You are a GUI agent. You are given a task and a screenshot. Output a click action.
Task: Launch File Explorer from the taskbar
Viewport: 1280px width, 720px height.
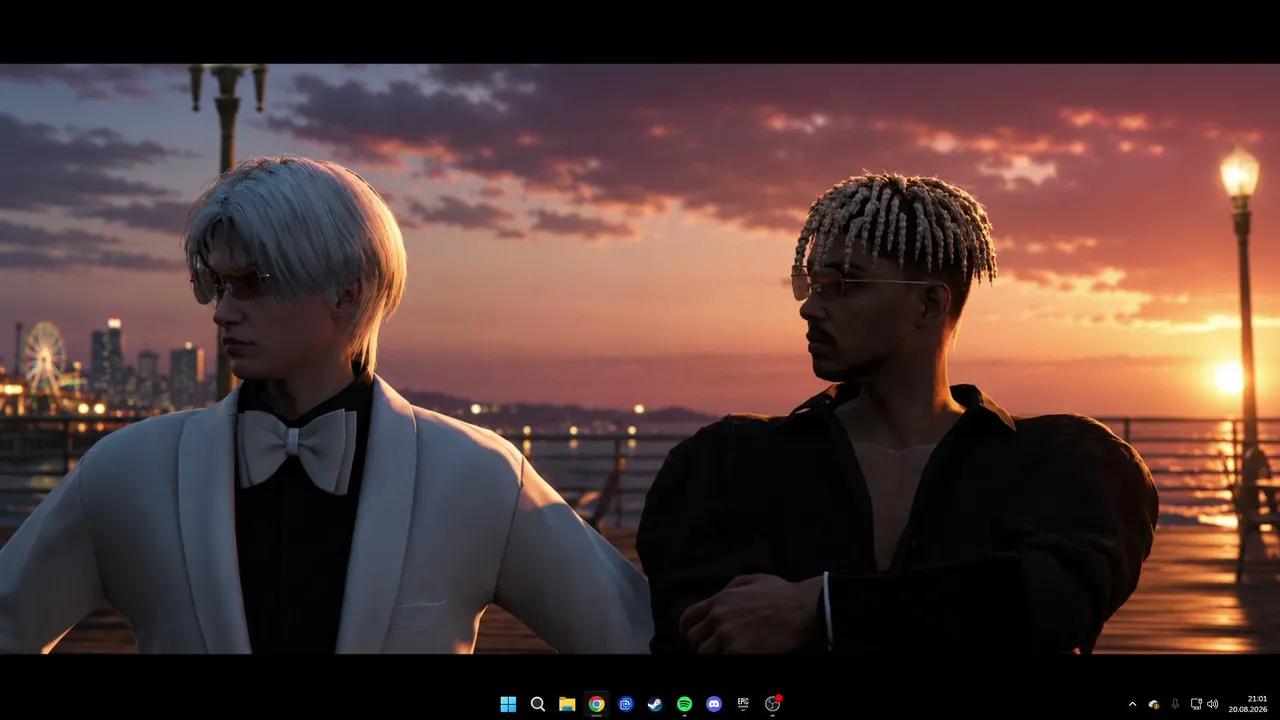pyautogui.click(x=567, y=704)
